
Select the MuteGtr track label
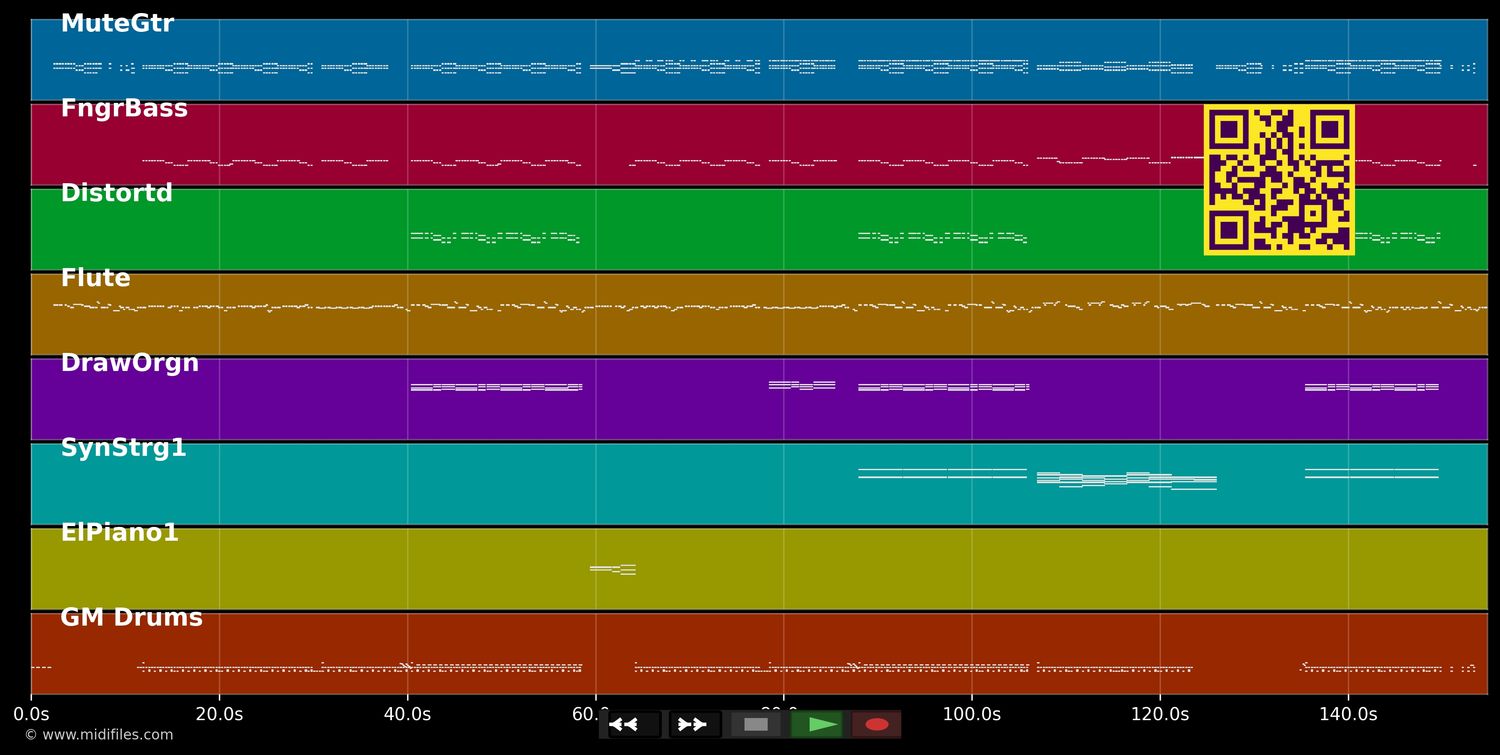point(117,24)
